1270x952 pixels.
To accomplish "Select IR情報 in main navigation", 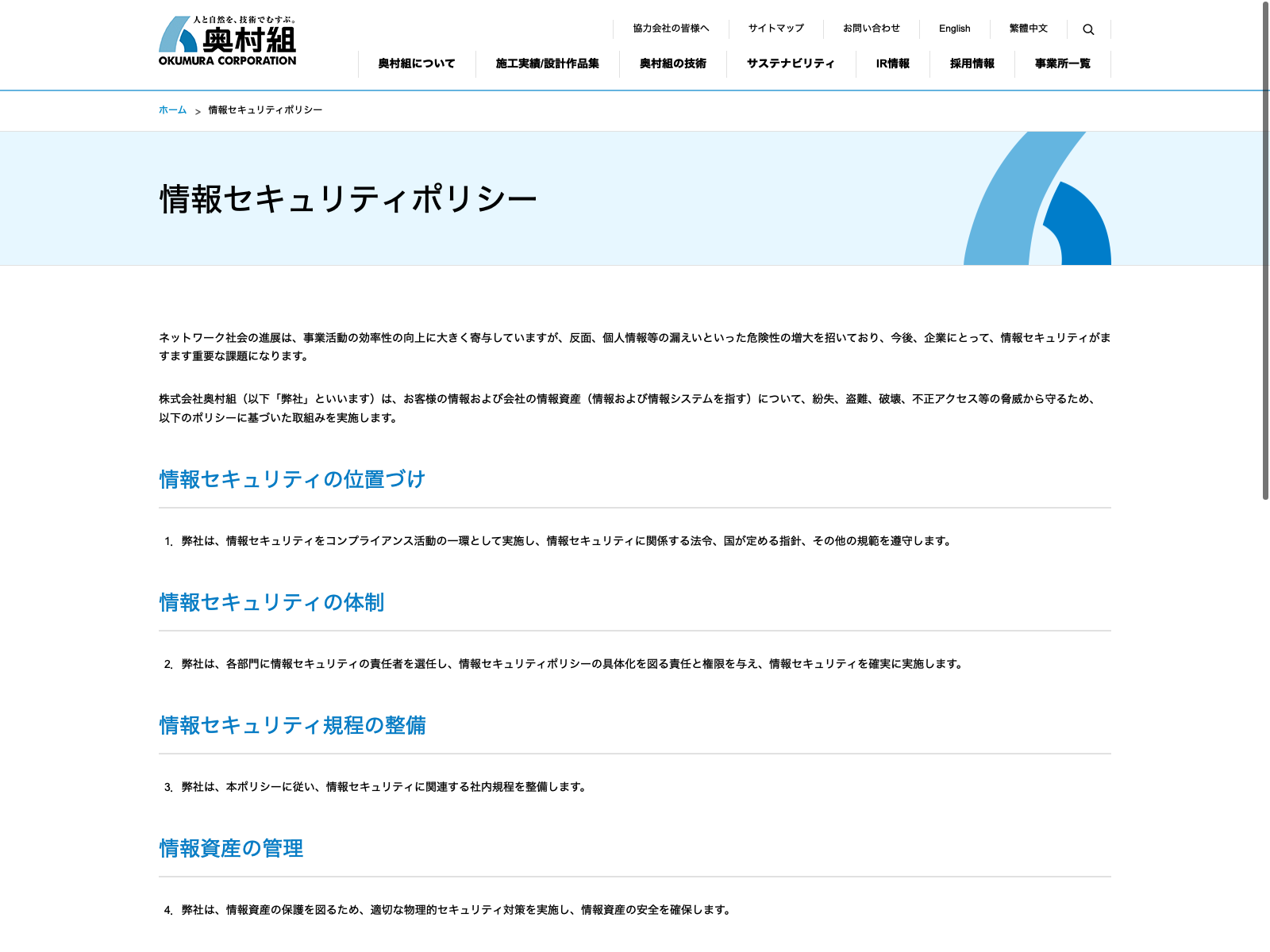I will [892, 63].
